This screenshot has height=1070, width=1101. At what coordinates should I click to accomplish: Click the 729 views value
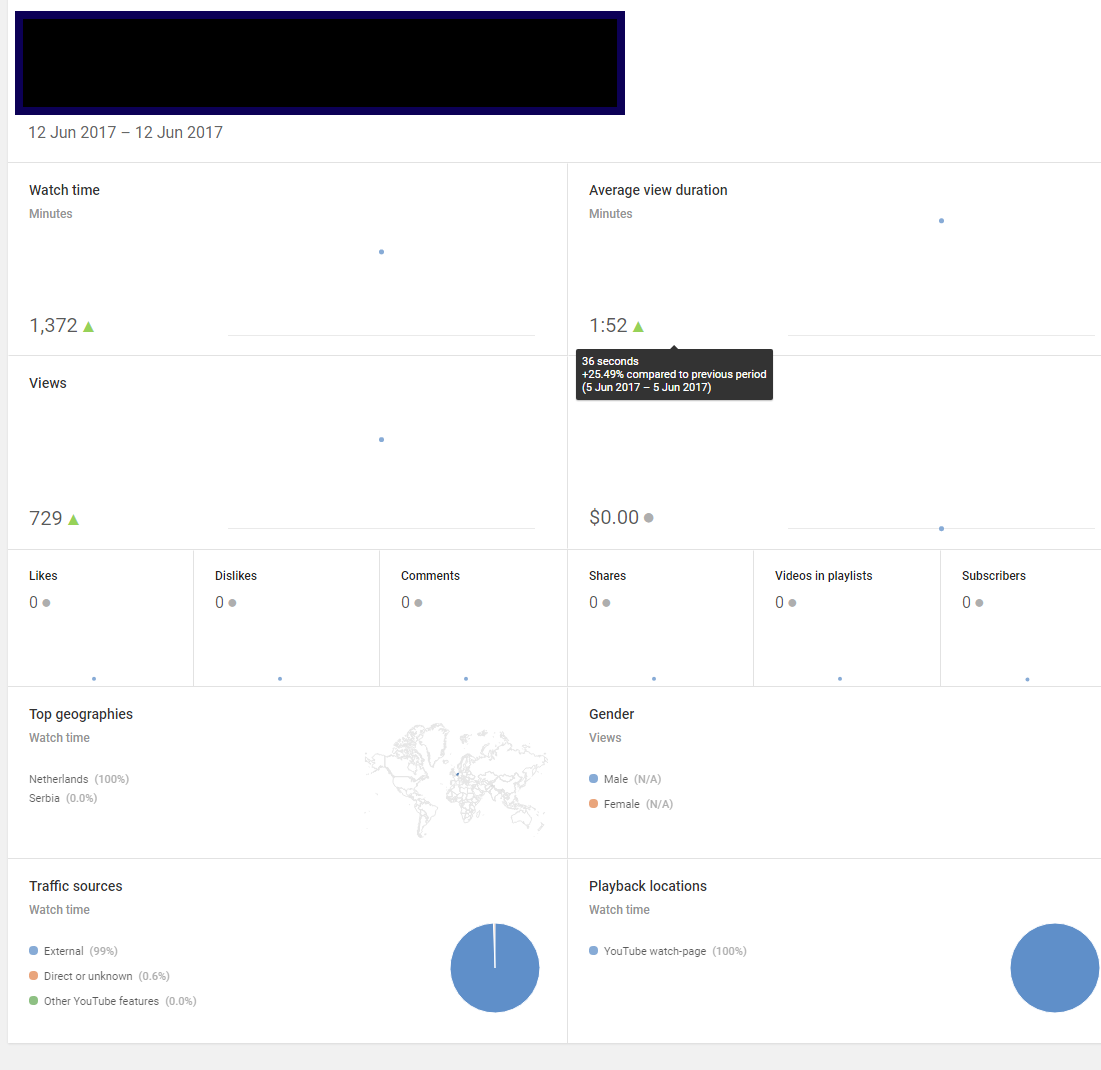[x=46, y=519]
